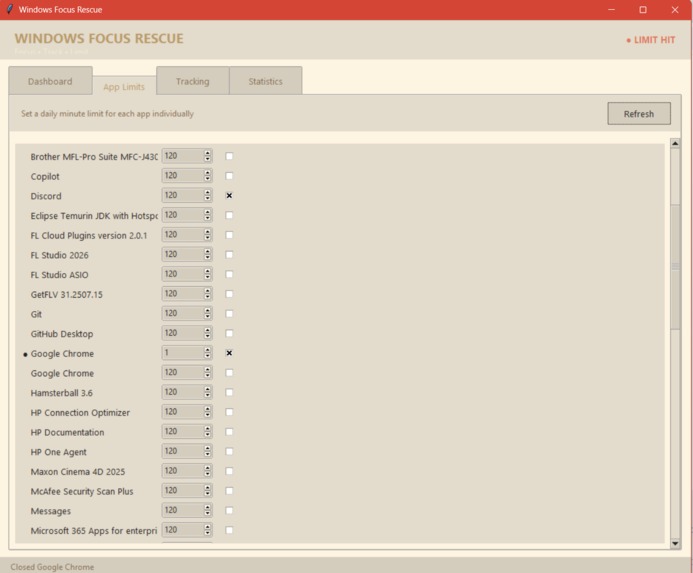Increase the HP Connection Optimizer limit
The image size is (693, 573).
click(207, 409)
